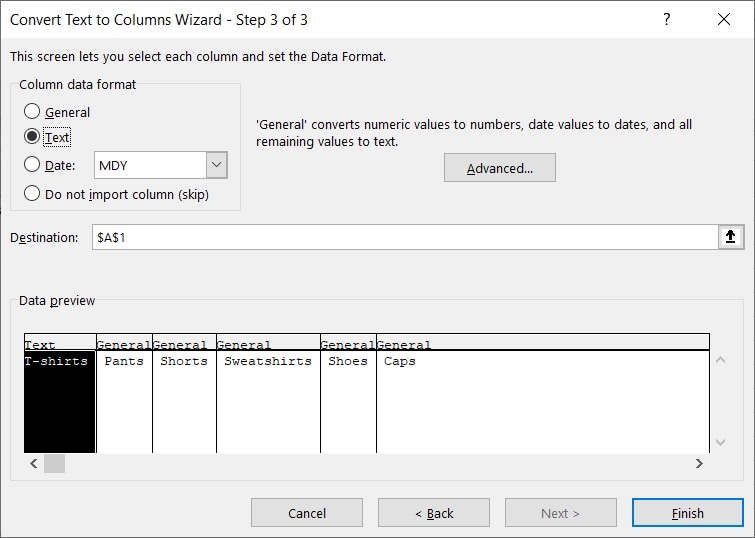This screenshot has height=538, width=755.
Task: Click the preview's down scroll arrow
Action: pyautogui.click(x=720, y=442)
